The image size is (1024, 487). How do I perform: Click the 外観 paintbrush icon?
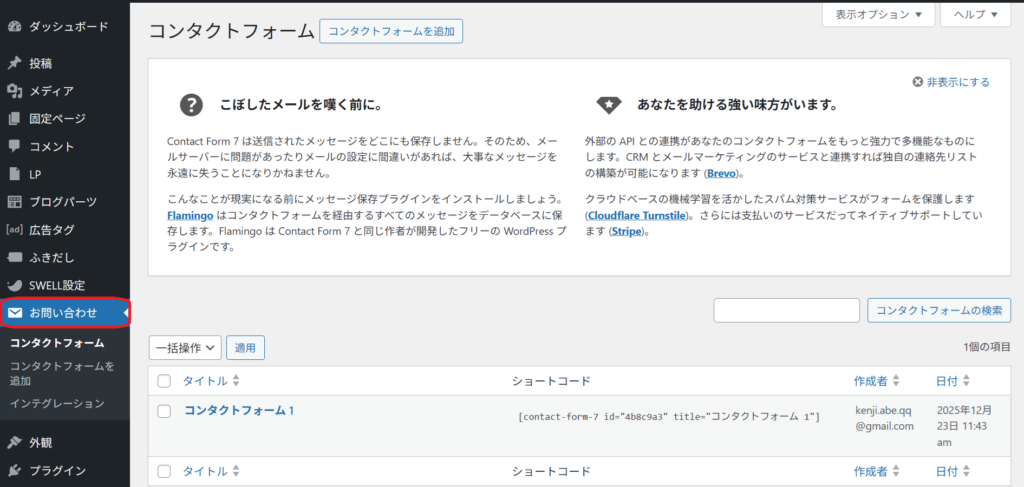click(x=14, y=442)
